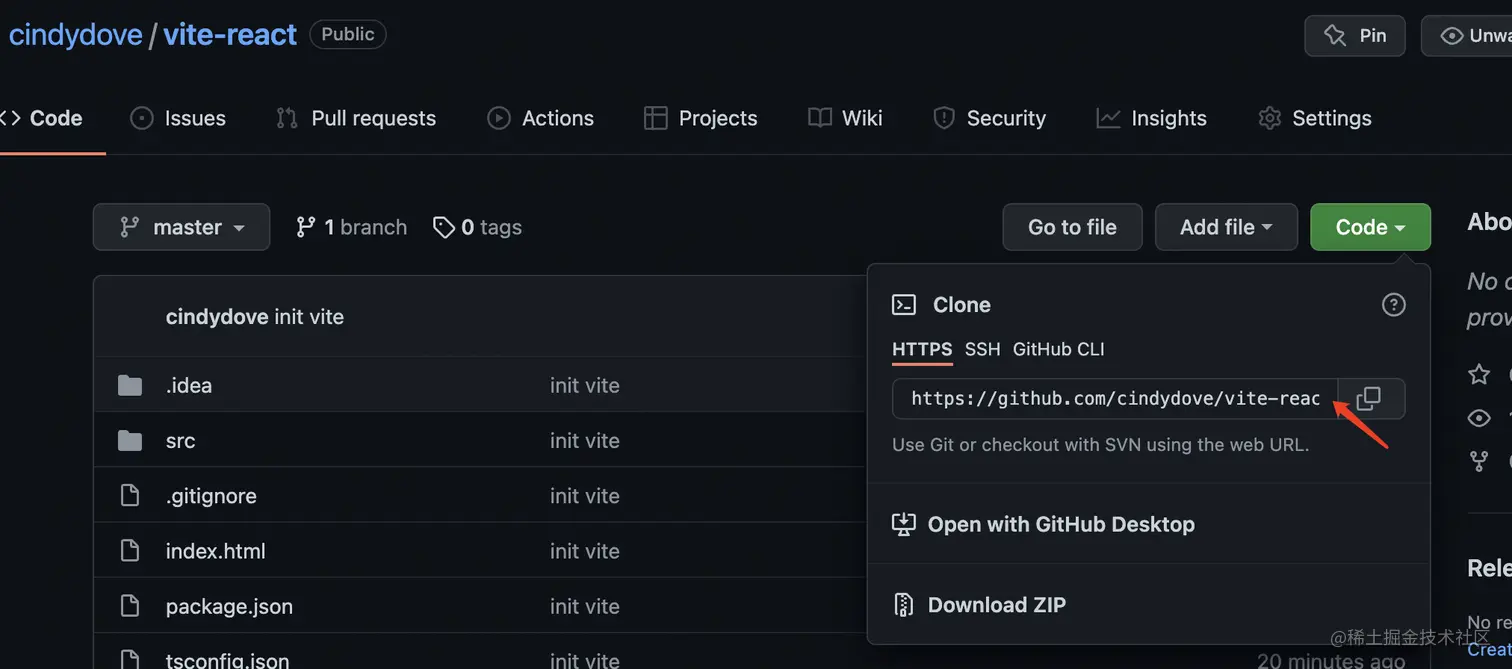Open the Pull requests tab

pyautogui.click(x=356, y=118)
